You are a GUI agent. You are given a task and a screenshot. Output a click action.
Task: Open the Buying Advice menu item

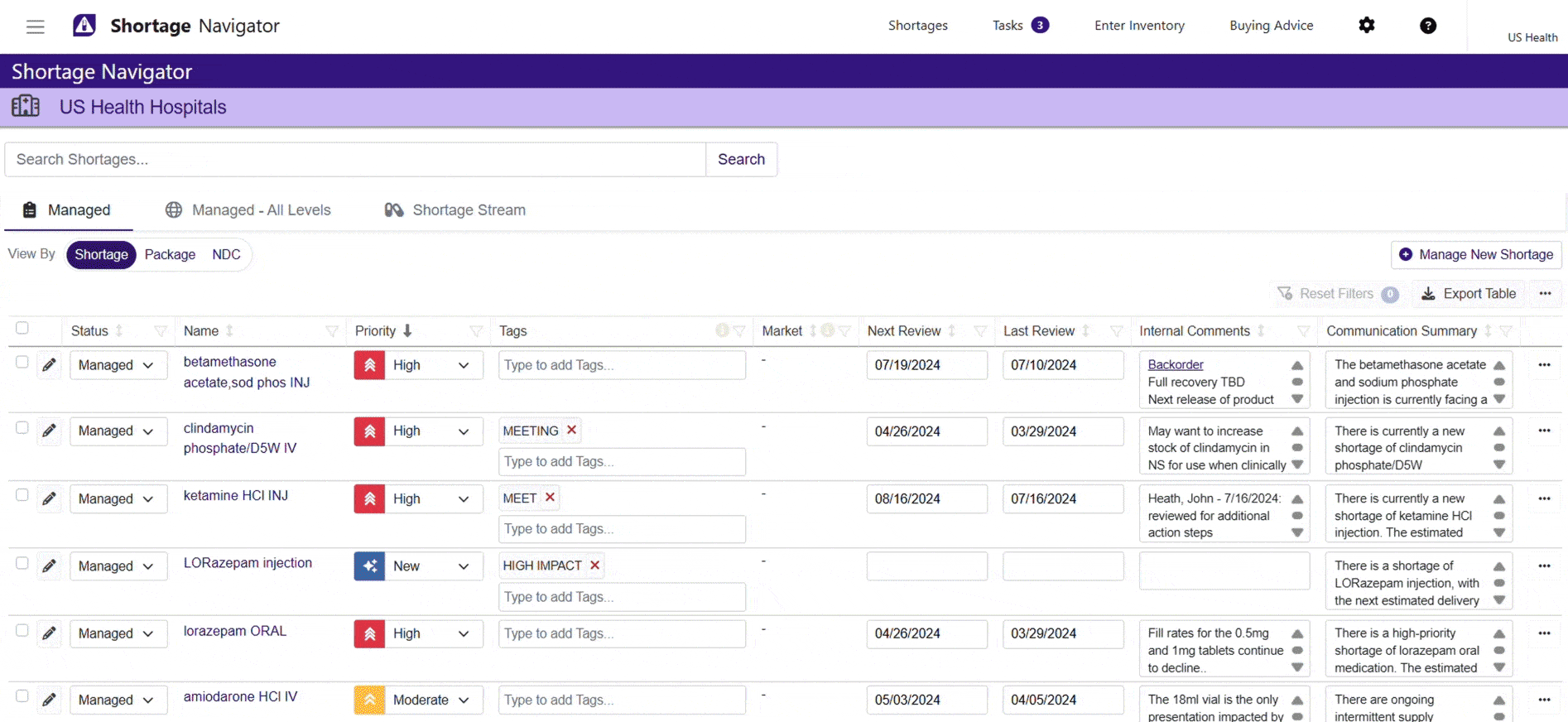(1271, 26)
